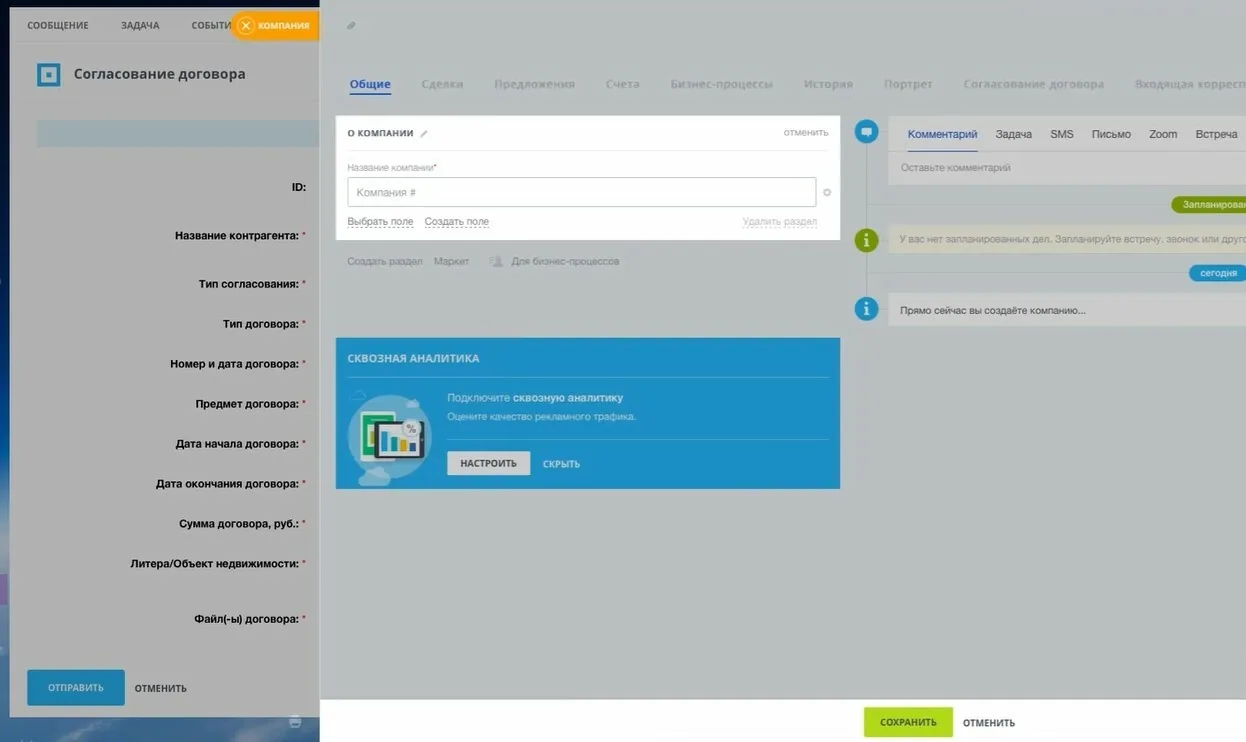The image size is (1246, 742).
Task: Open the Бизнес-процессы tab
Action: 721,84
